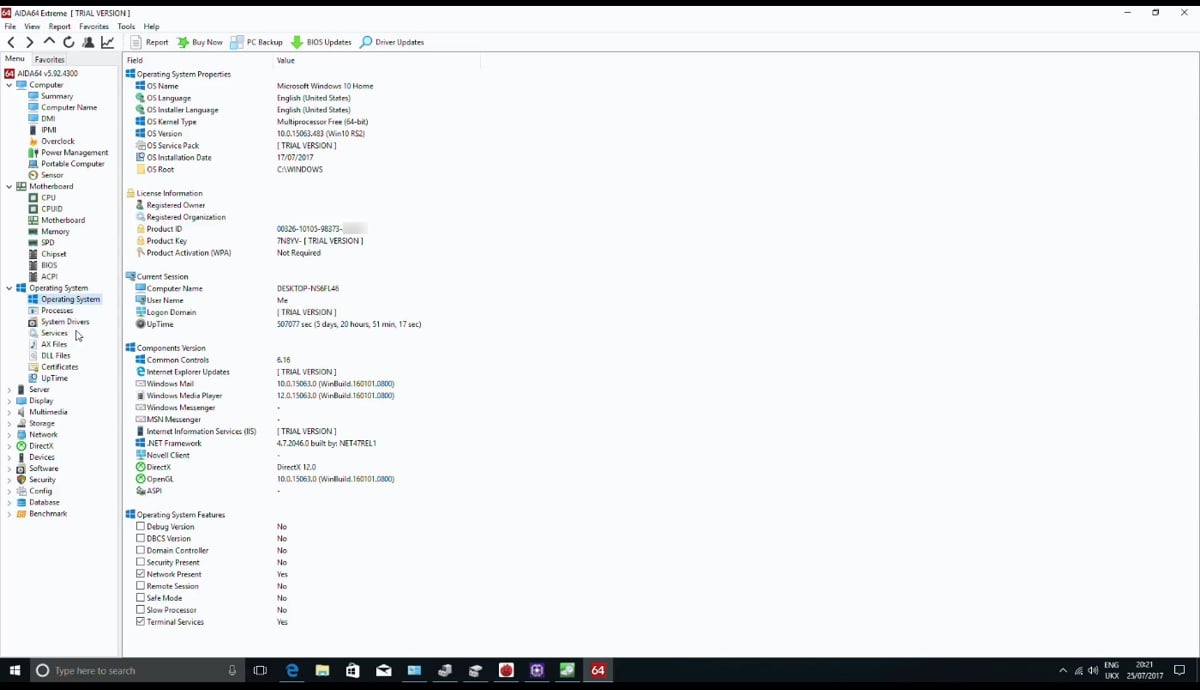Switch to the Favorites tab
This screenshot has width=1200, height=690.
[x=50, y=60]
